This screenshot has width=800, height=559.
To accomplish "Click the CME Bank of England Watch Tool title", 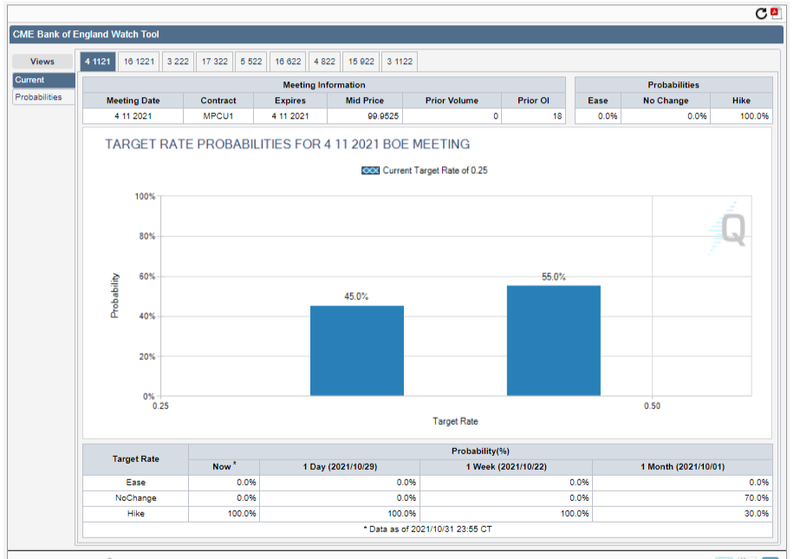I will (x=86, y=35).
